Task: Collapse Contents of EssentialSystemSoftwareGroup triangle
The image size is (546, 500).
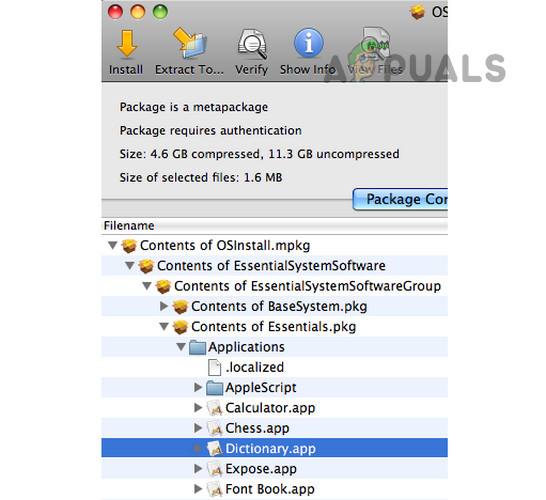Action: click(x=147, y=286)
